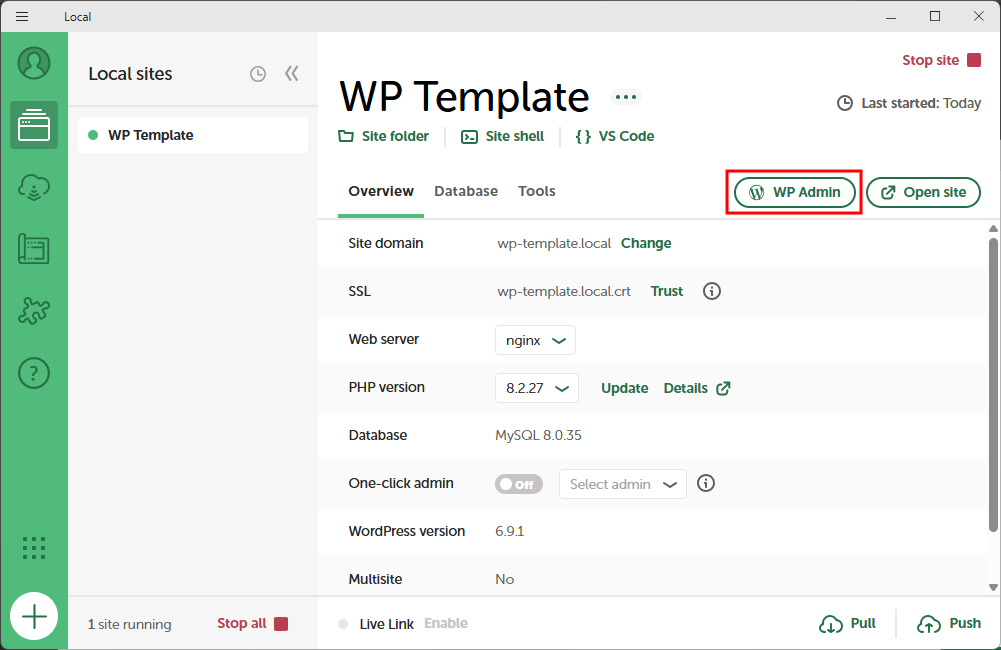Click the Multisite No value
The height and width of the screenshot is (650, 1001).
click(x=504, y=579)
